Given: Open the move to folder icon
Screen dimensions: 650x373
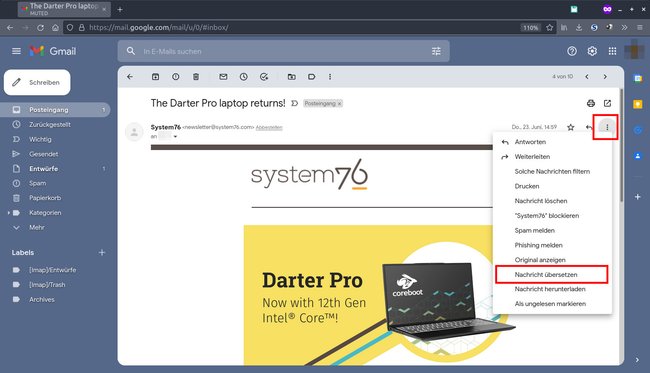Looking at the screenshot, I should 292,77.
